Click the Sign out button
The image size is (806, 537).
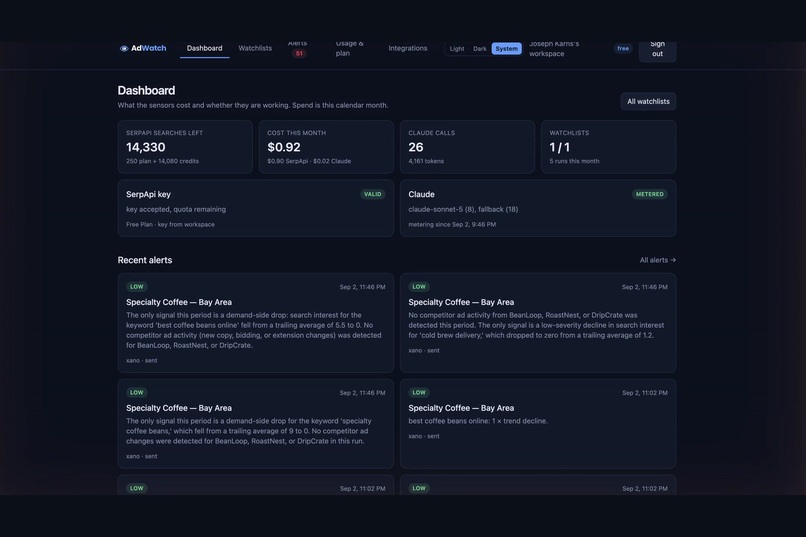coord(657,49)
